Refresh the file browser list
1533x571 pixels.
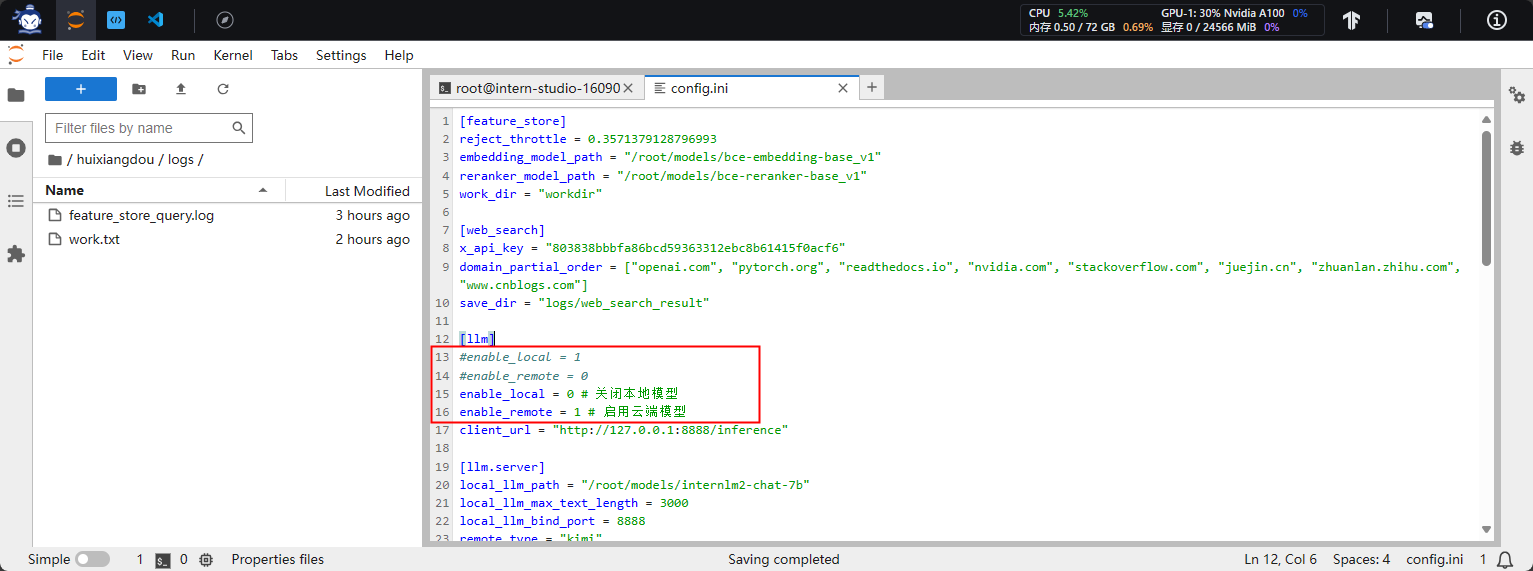pyautogui.click(x=223, y=89)
